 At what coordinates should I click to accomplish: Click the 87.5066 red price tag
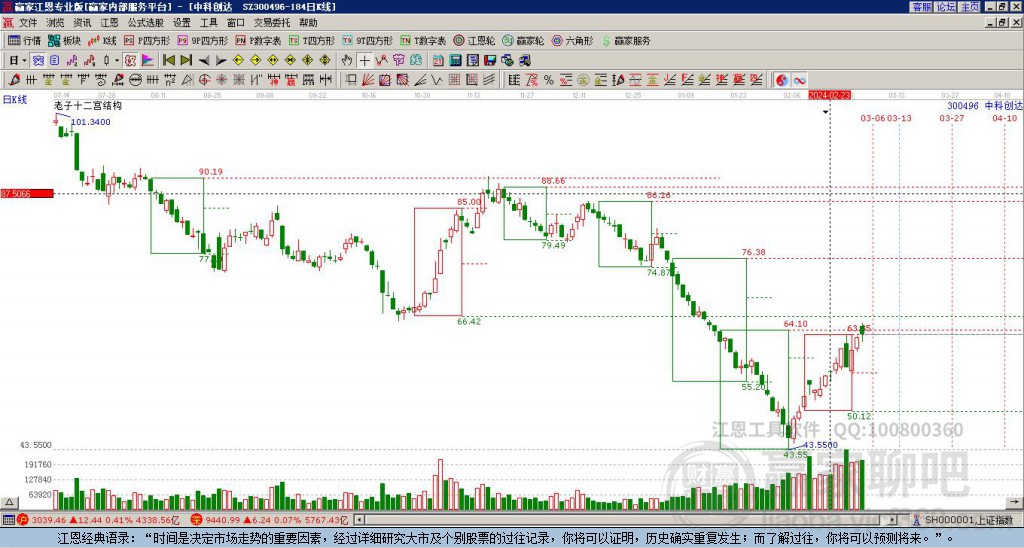point(26,194)
